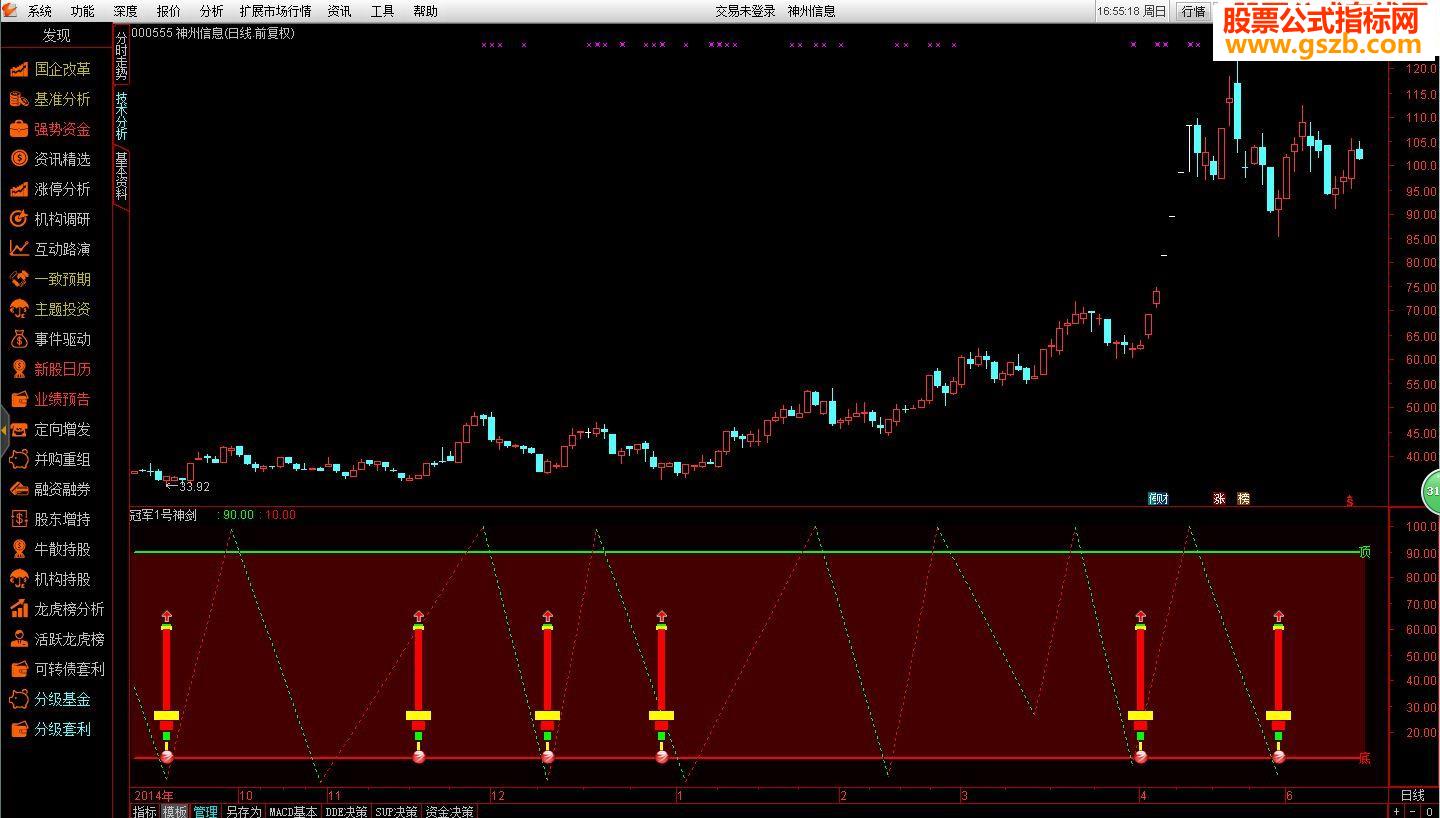This screenshot has width=1440, height=818.
Task: Click the 涨 marker icon on chart
Action: click(1219, 498)
